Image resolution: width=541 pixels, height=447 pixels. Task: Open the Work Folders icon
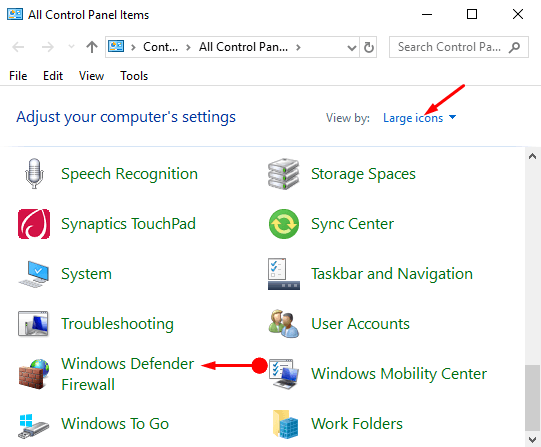click(x=285, y=424)
